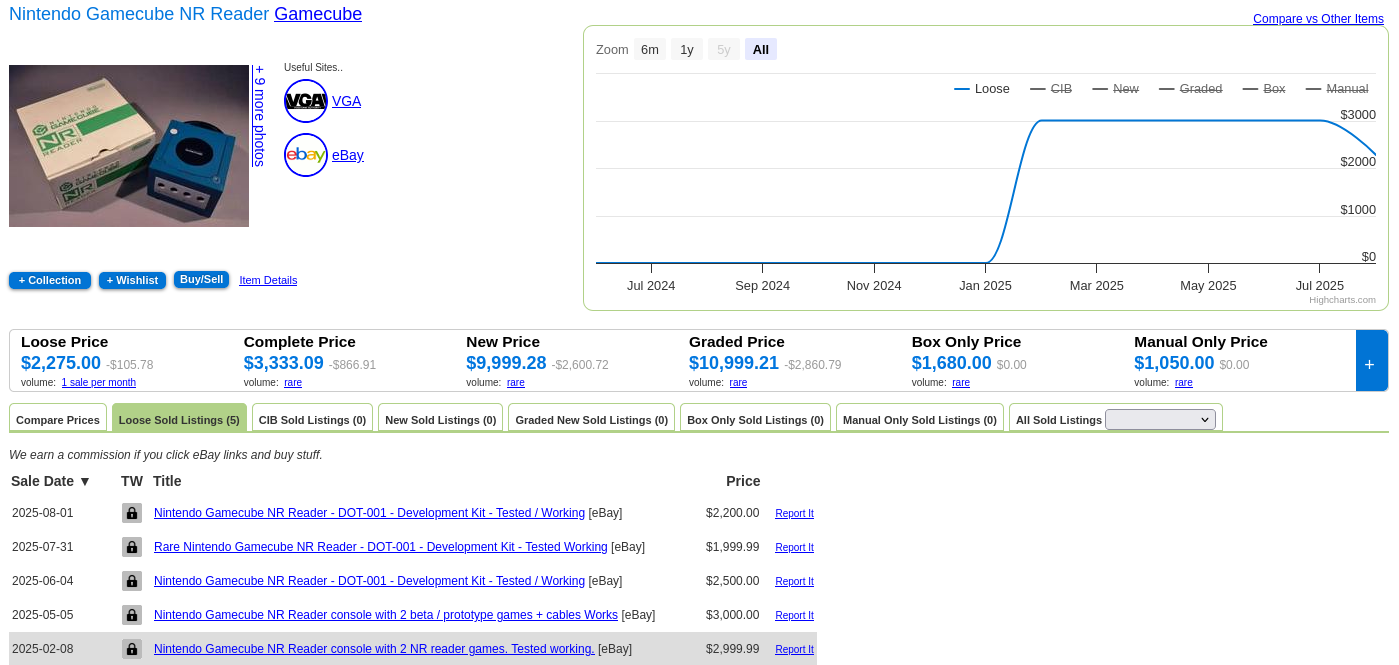The height and width of the screenshot is (665, 1399).
Task: Open listing with 2 NR reader games
Action: 374,649
